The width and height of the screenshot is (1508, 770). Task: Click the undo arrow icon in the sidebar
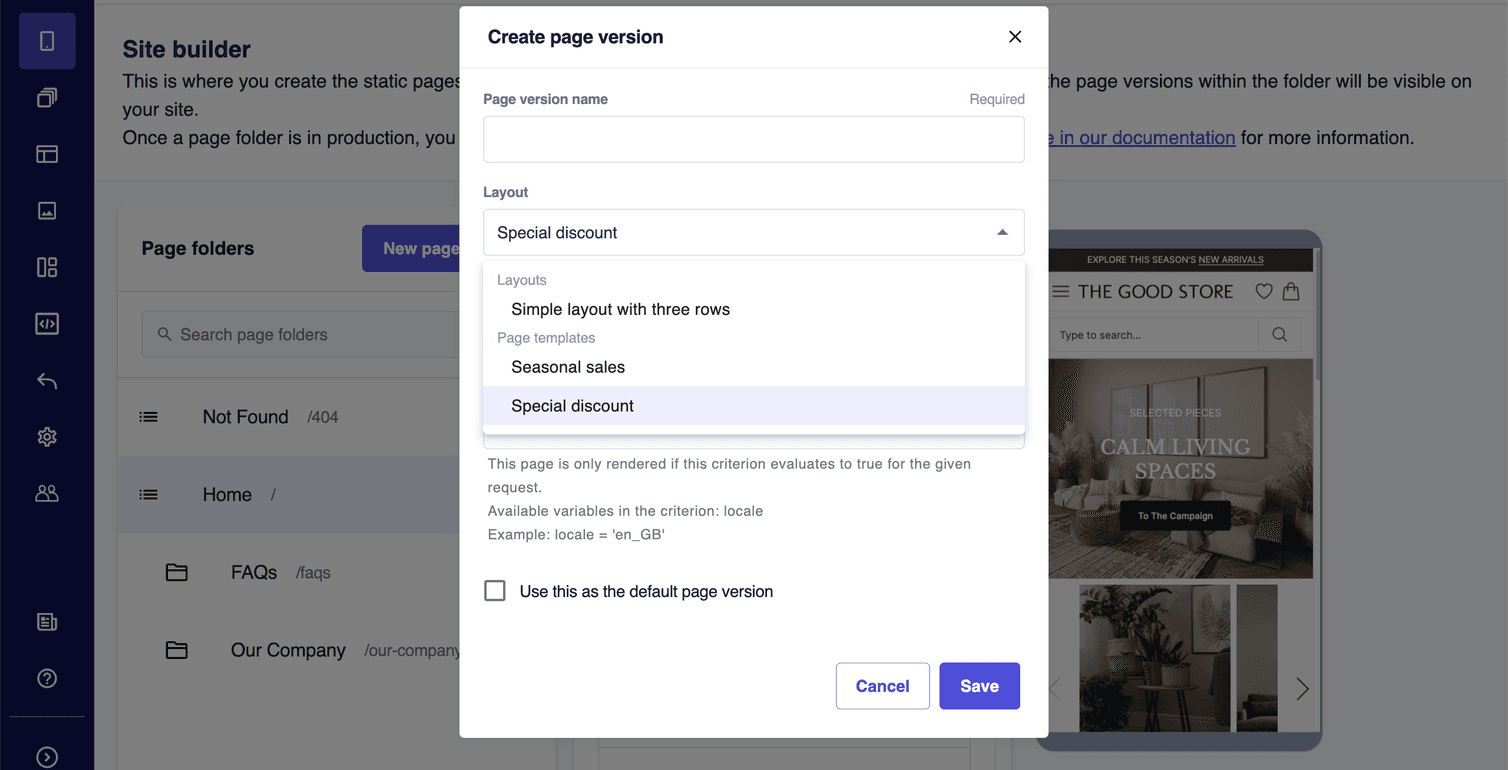pyautogui.click(x=47, y=380)
